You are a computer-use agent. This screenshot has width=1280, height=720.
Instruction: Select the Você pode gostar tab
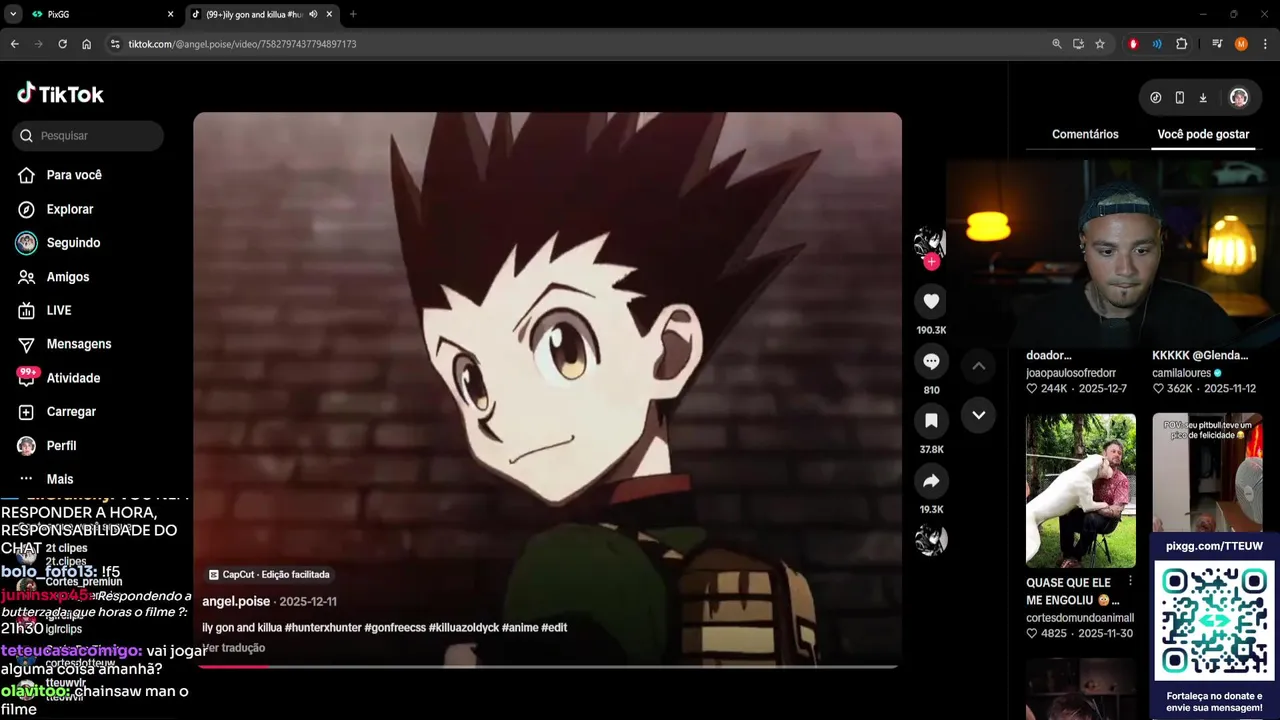(1203, 134)
